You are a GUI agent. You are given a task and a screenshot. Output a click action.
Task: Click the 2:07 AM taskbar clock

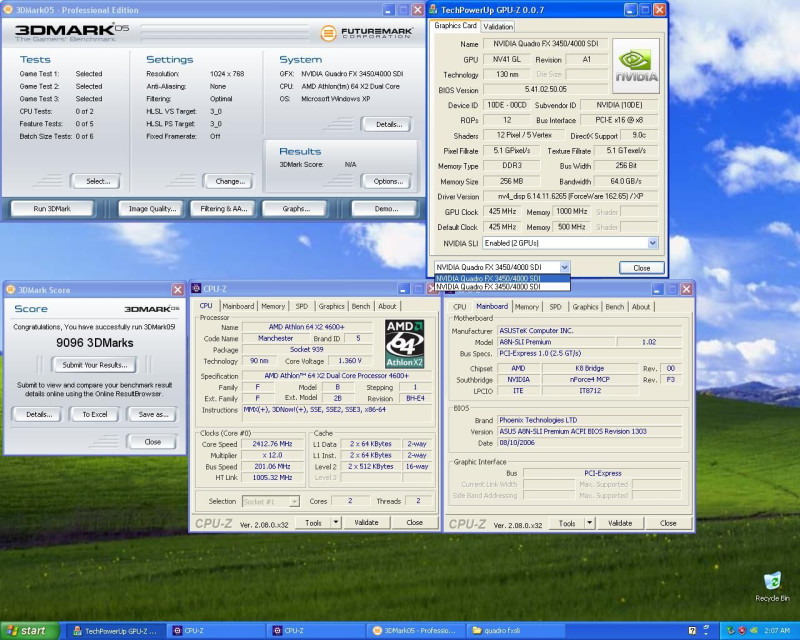pos(777,631)
